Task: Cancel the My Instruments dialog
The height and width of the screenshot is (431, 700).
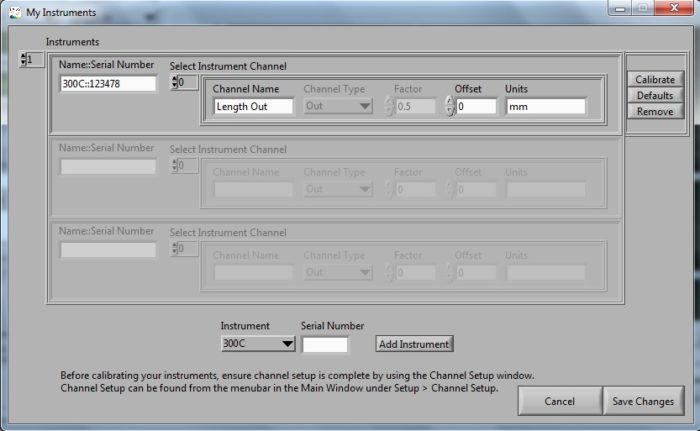Action: pyautogui.click(x=560, y=401)
